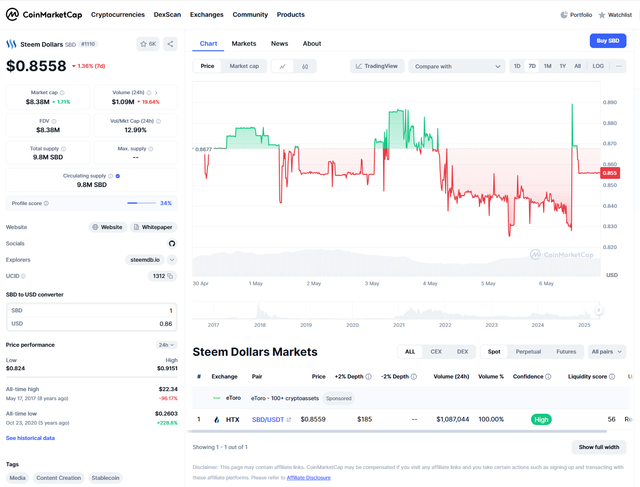Click the Market cap info icon
Image resolution: width=640 pixels, height=487 pixels.
[62, 93]
